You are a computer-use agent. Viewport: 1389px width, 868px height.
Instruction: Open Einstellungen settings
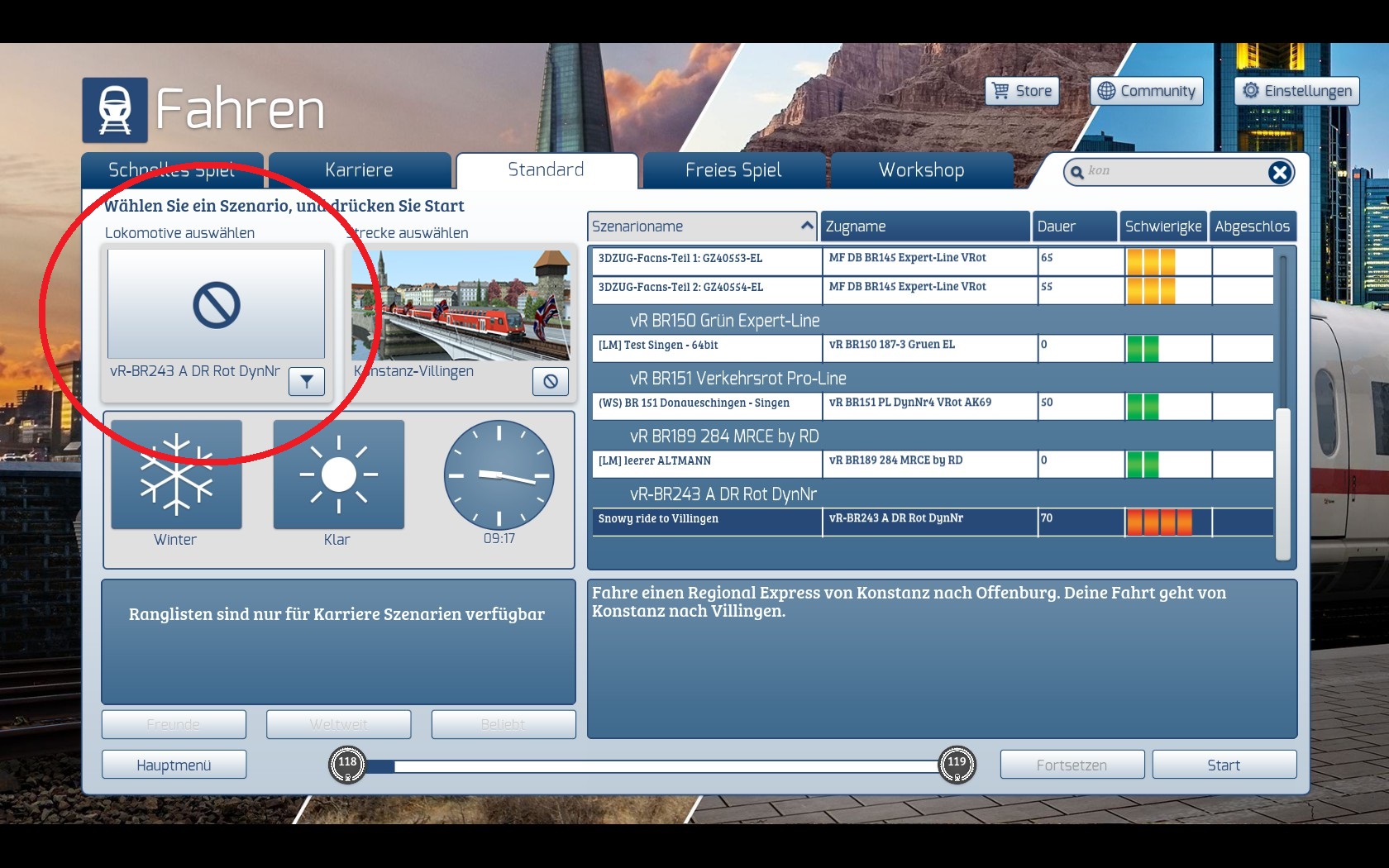(1296, 91)
